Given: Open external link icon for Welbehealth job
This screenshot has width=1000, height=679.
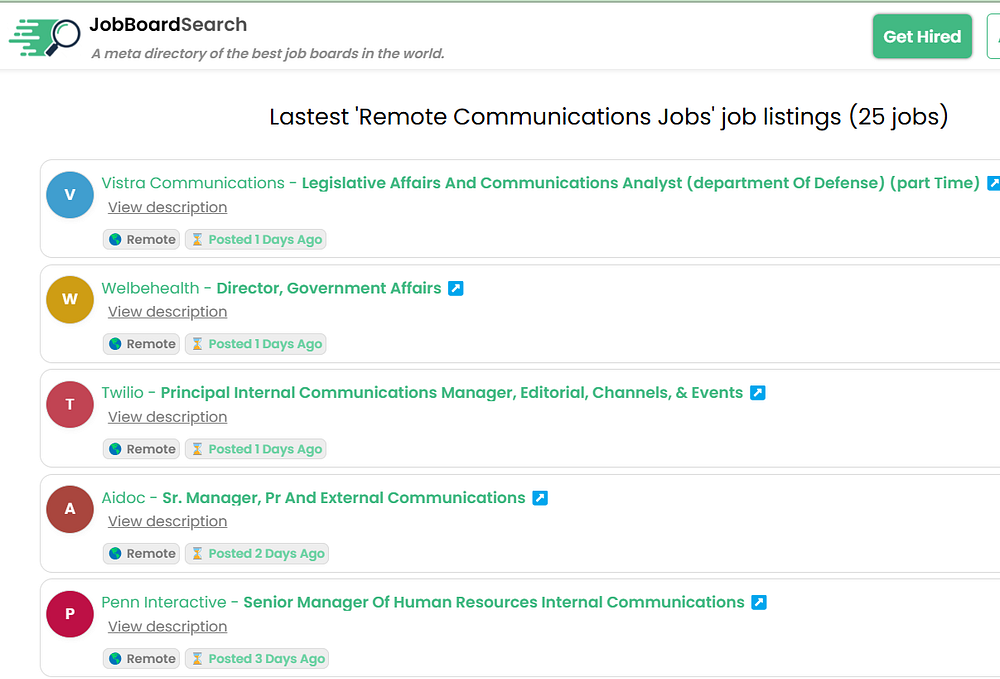Looking at the screenshot, I should 456,288.
